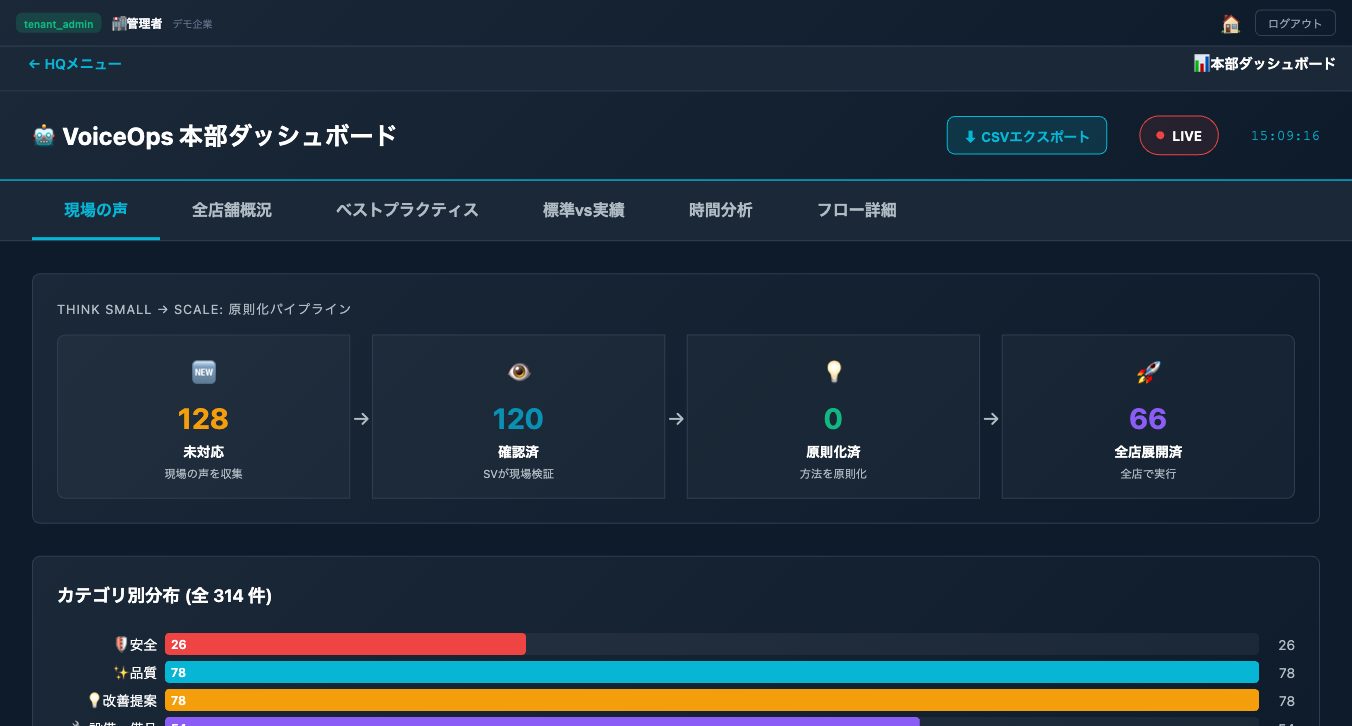Click the lightbulb icon on the 原則化済 stage
The image size is (1352, 726).
(833, 371)
